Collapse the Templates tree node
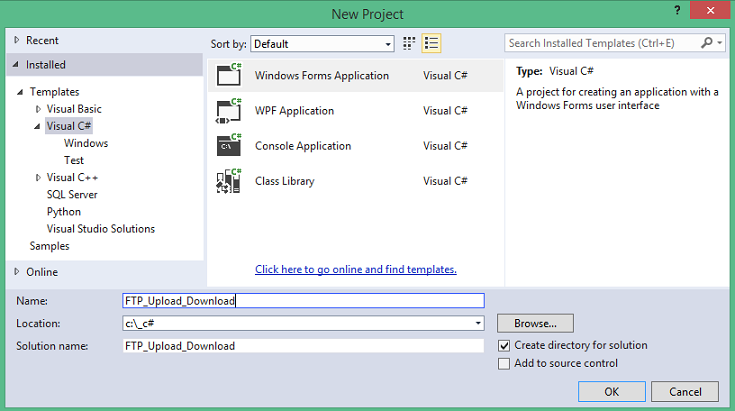735x411 pixels. pyautogui.click(x=20, y=92)
